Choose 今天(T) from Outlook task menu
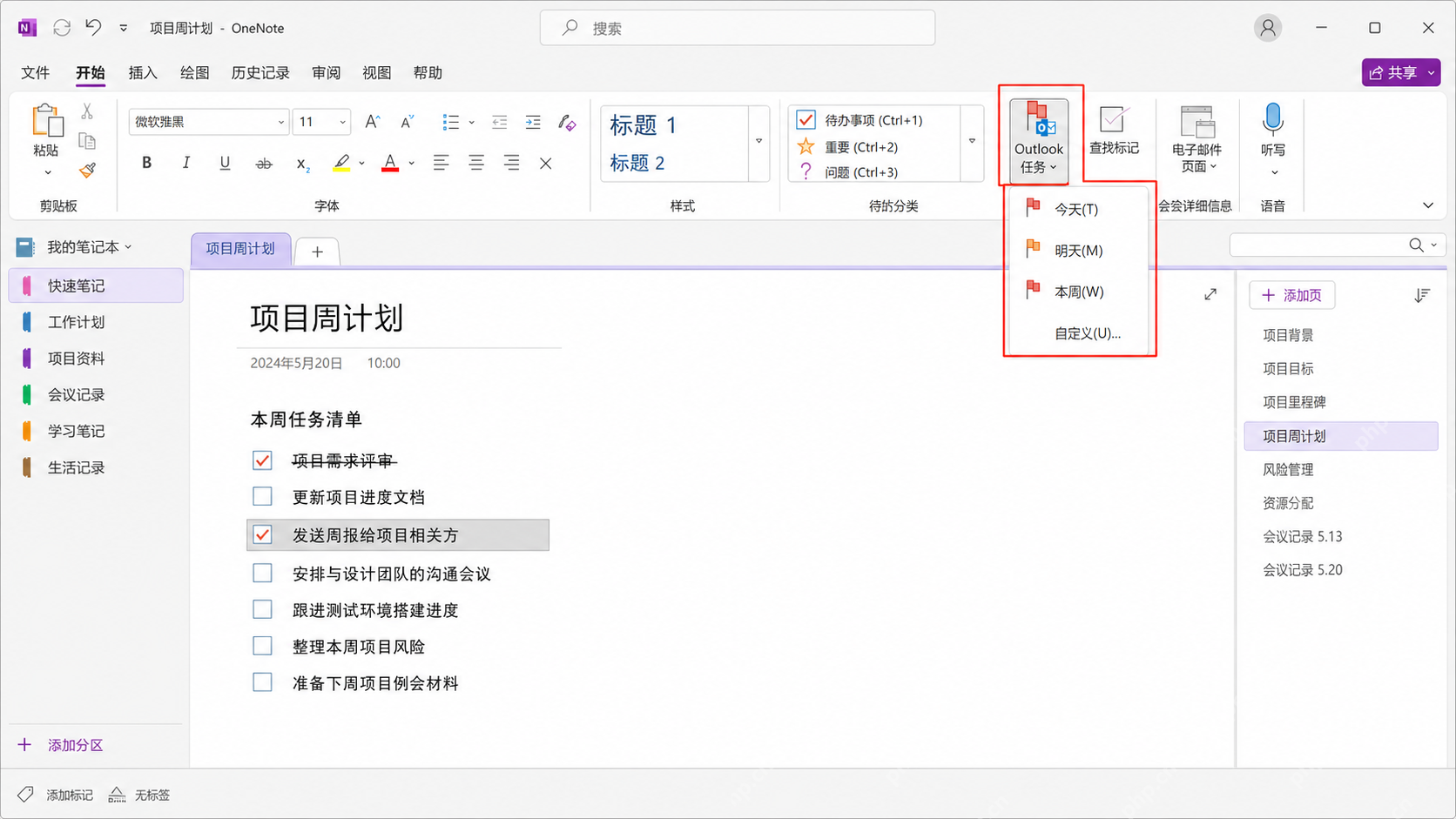The width and height of the screenshot is (1456, 819). click(1076, 210)
